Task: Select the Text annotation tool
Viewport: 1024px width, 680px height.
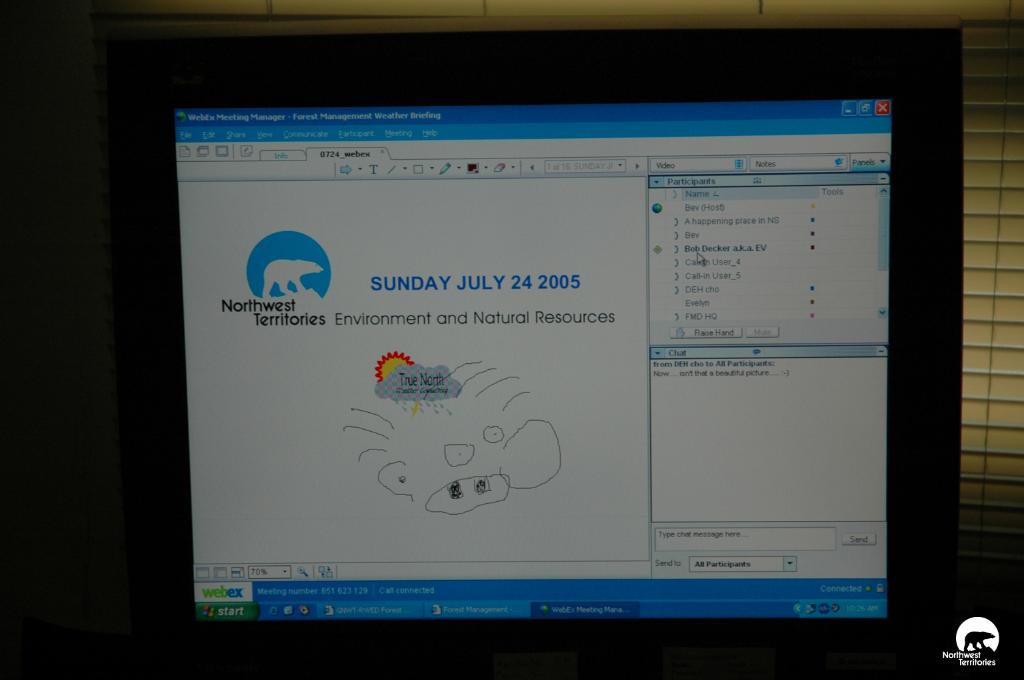Action: 373,169
